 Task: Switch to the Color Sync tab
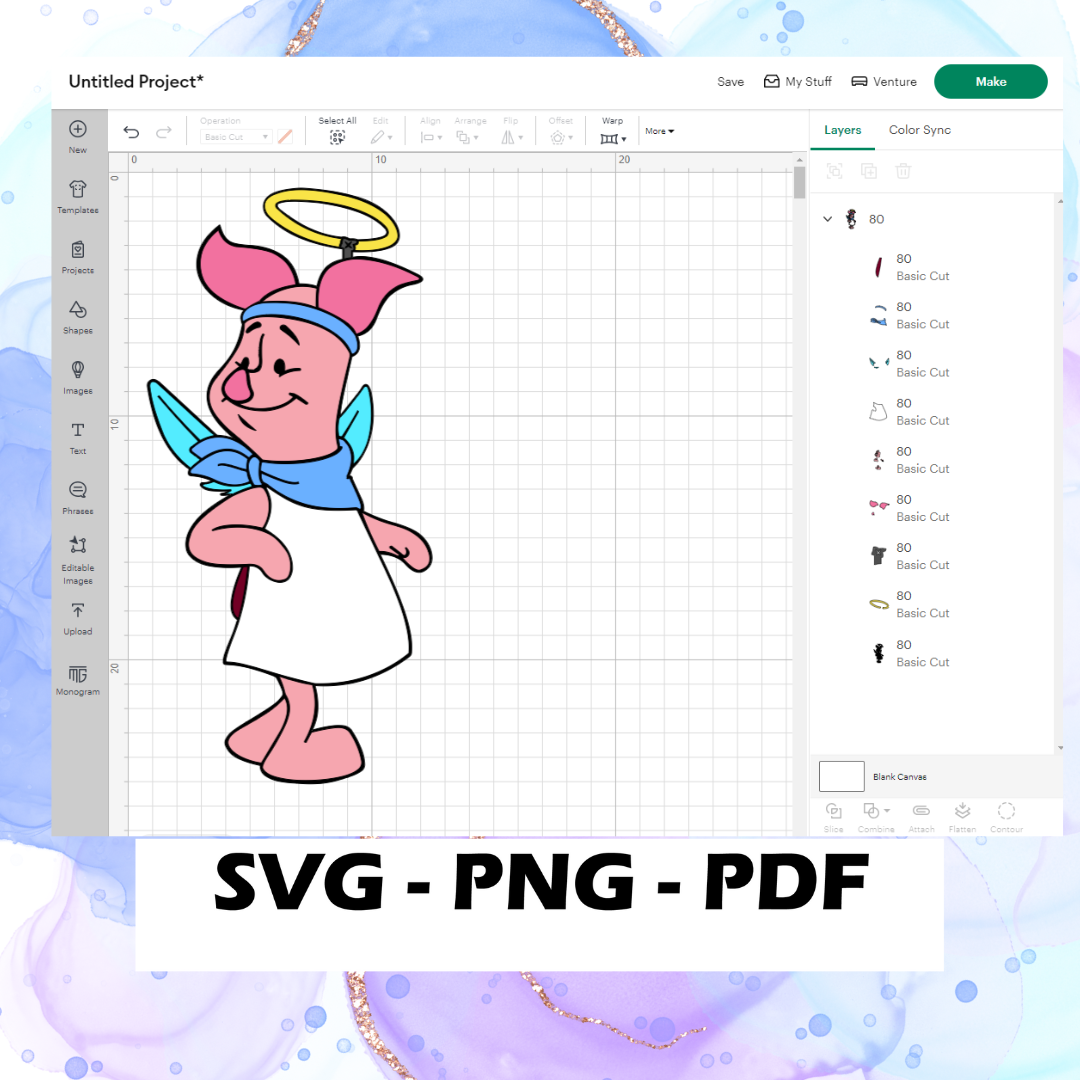920,129
